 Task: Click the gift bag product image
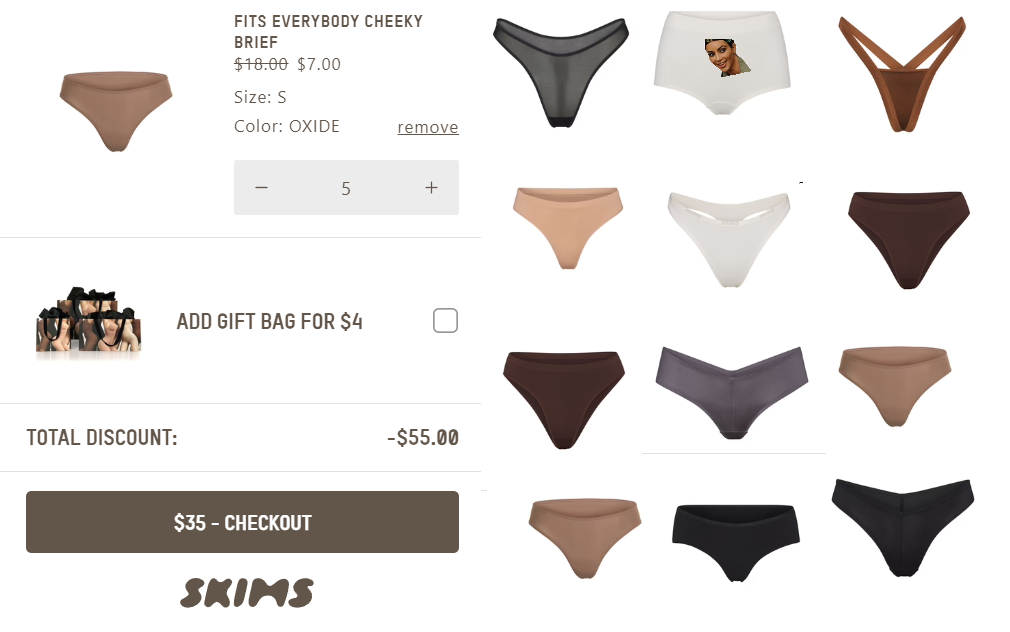[x=88, y=320]
